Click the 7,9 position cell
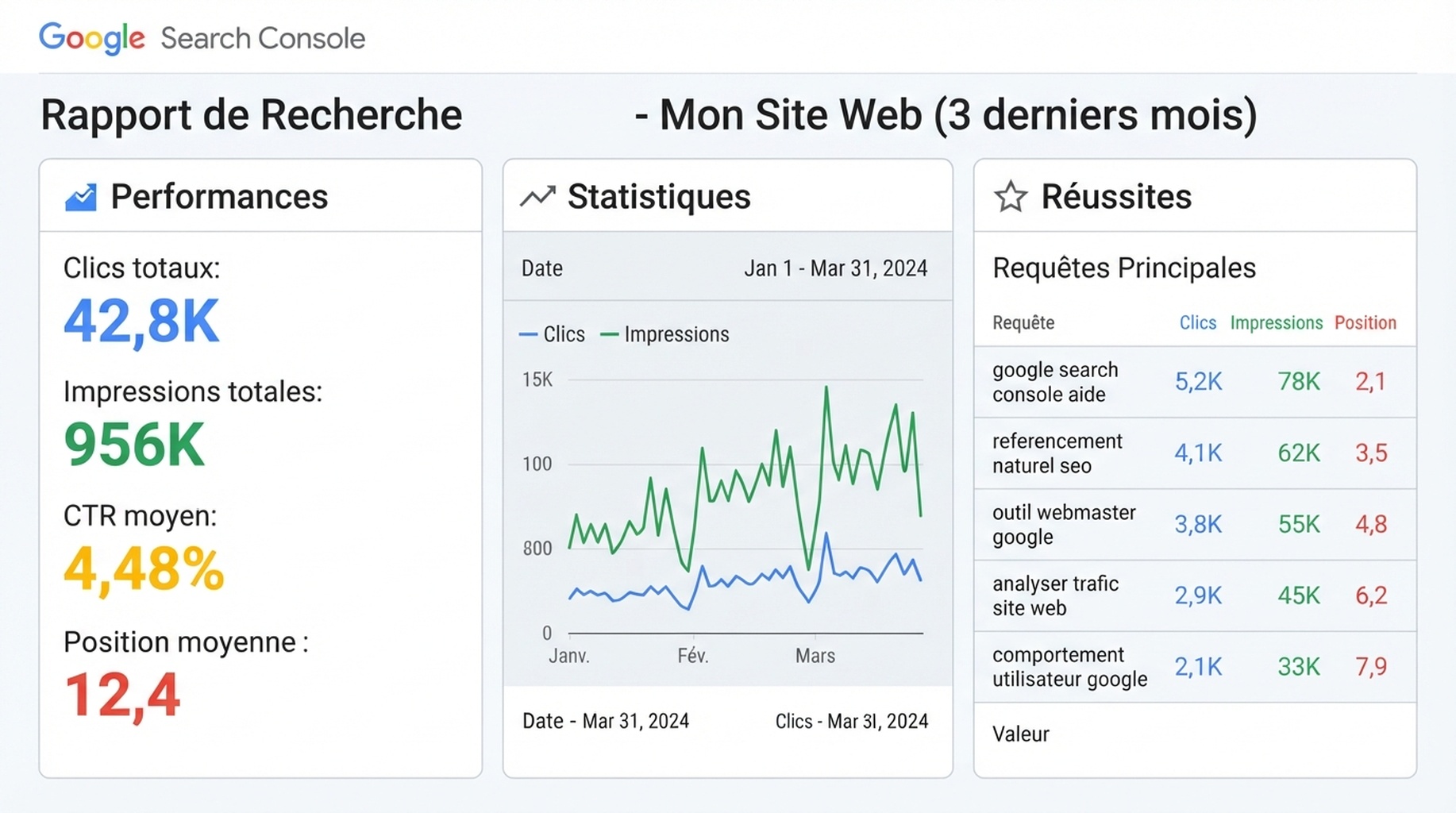This screenshot has height=813, width=1456. pos(1371,667)
